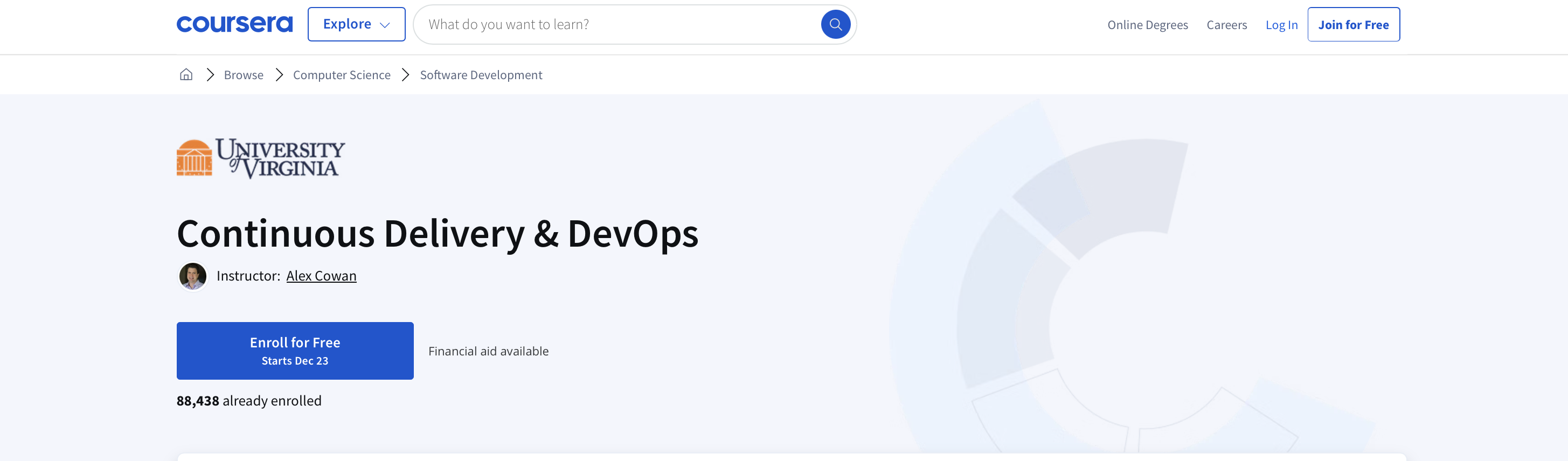This screenshot has width=1568, height=461.
Task: Open the Explore dropdown menu
Action: point(356,24)
